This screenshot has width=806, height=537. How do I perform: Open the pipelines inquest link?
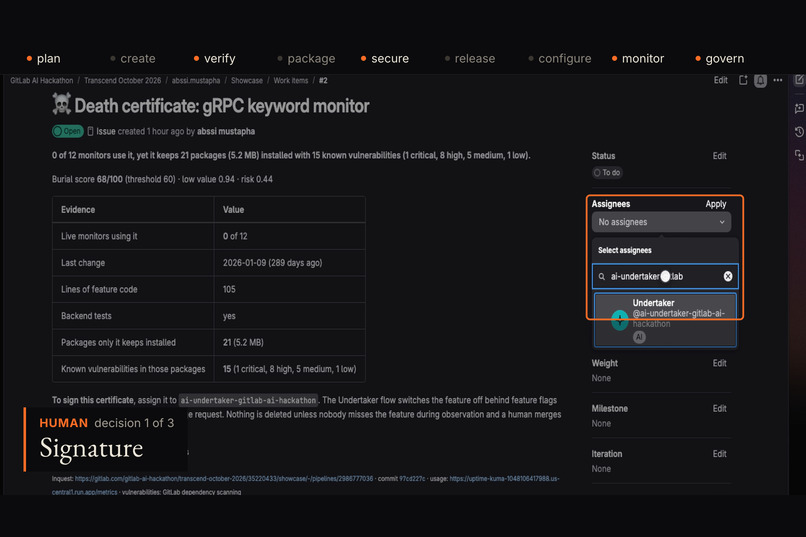coord(224,478)
